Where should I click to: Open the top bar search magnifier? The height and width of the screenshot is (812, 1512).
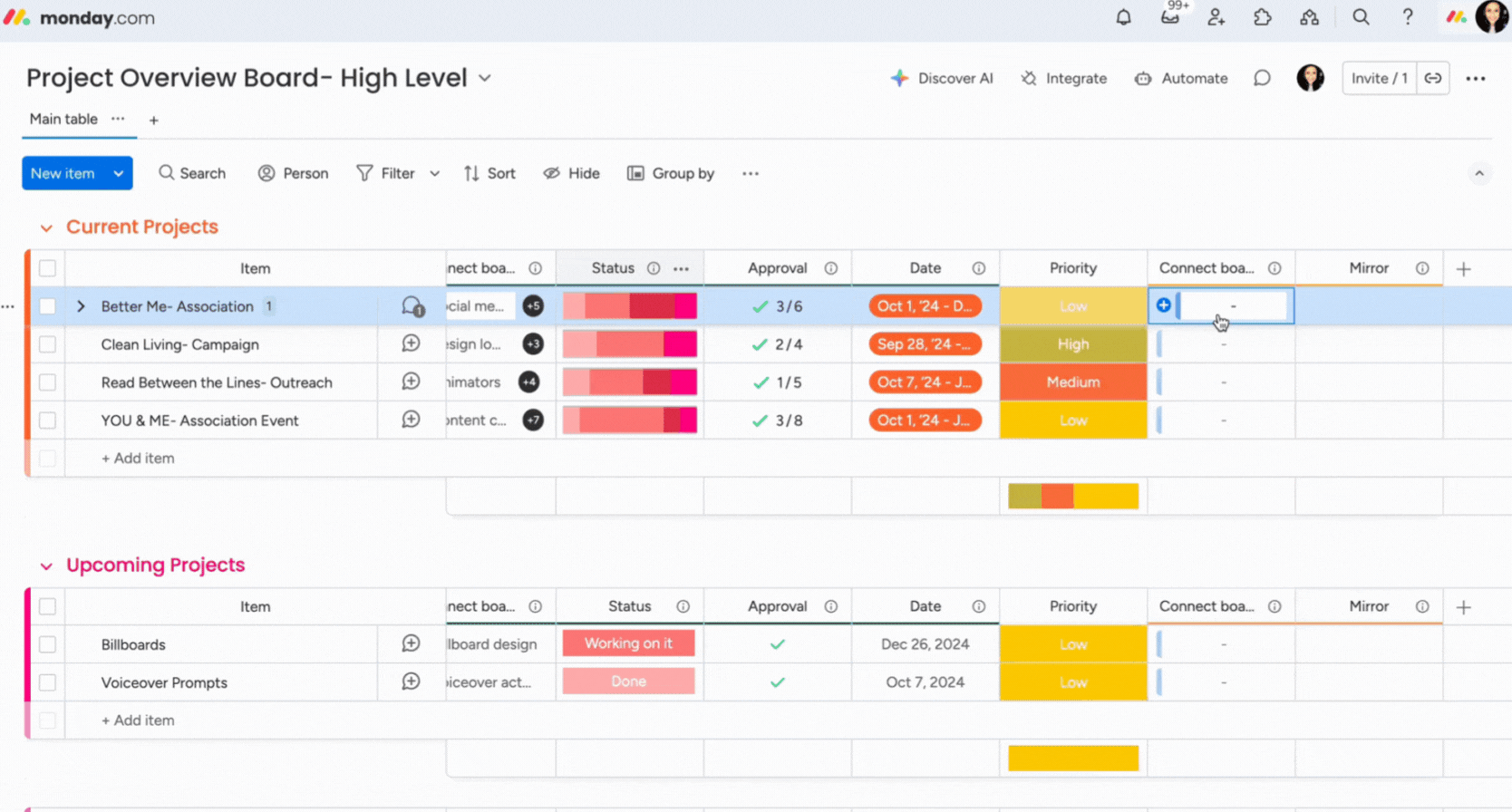point(1361,17)
